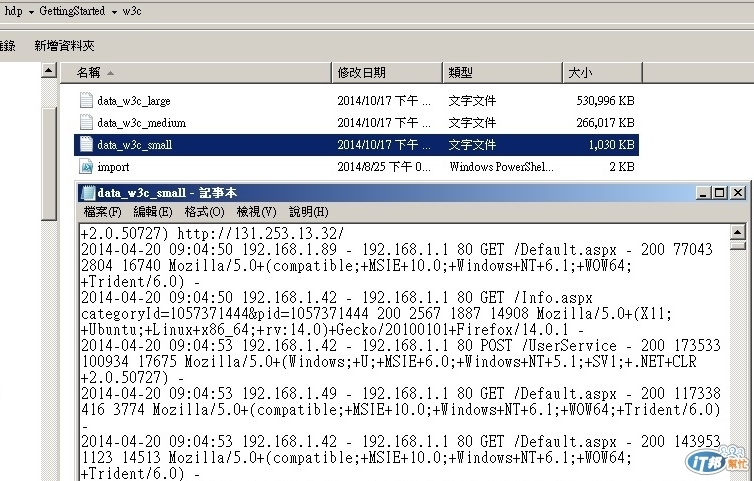Click the hdp breadcrumb segment
Image resolution: width=754 pixels, height=481 pixels.
click(x=13, y=11)
